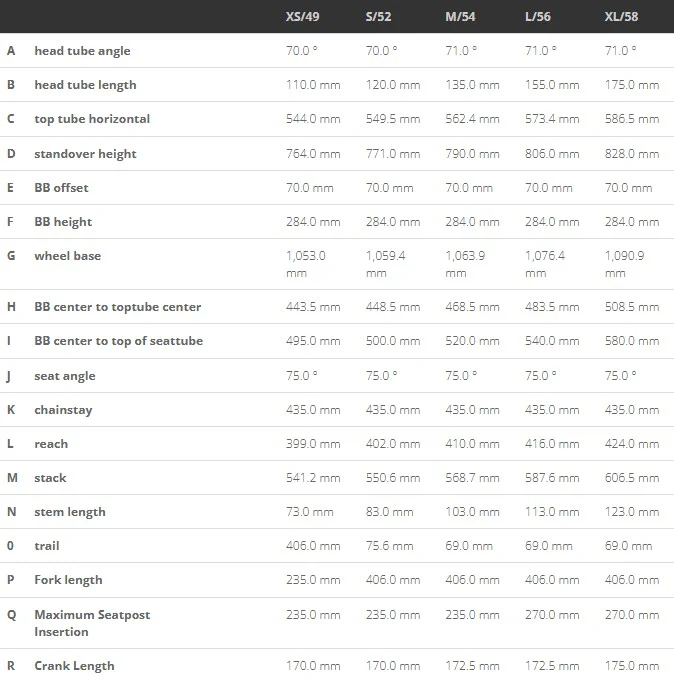This screenshot has width=674, height=682.
Task: Click the Maximum Seatpost Insertion label
Action: 92,623
